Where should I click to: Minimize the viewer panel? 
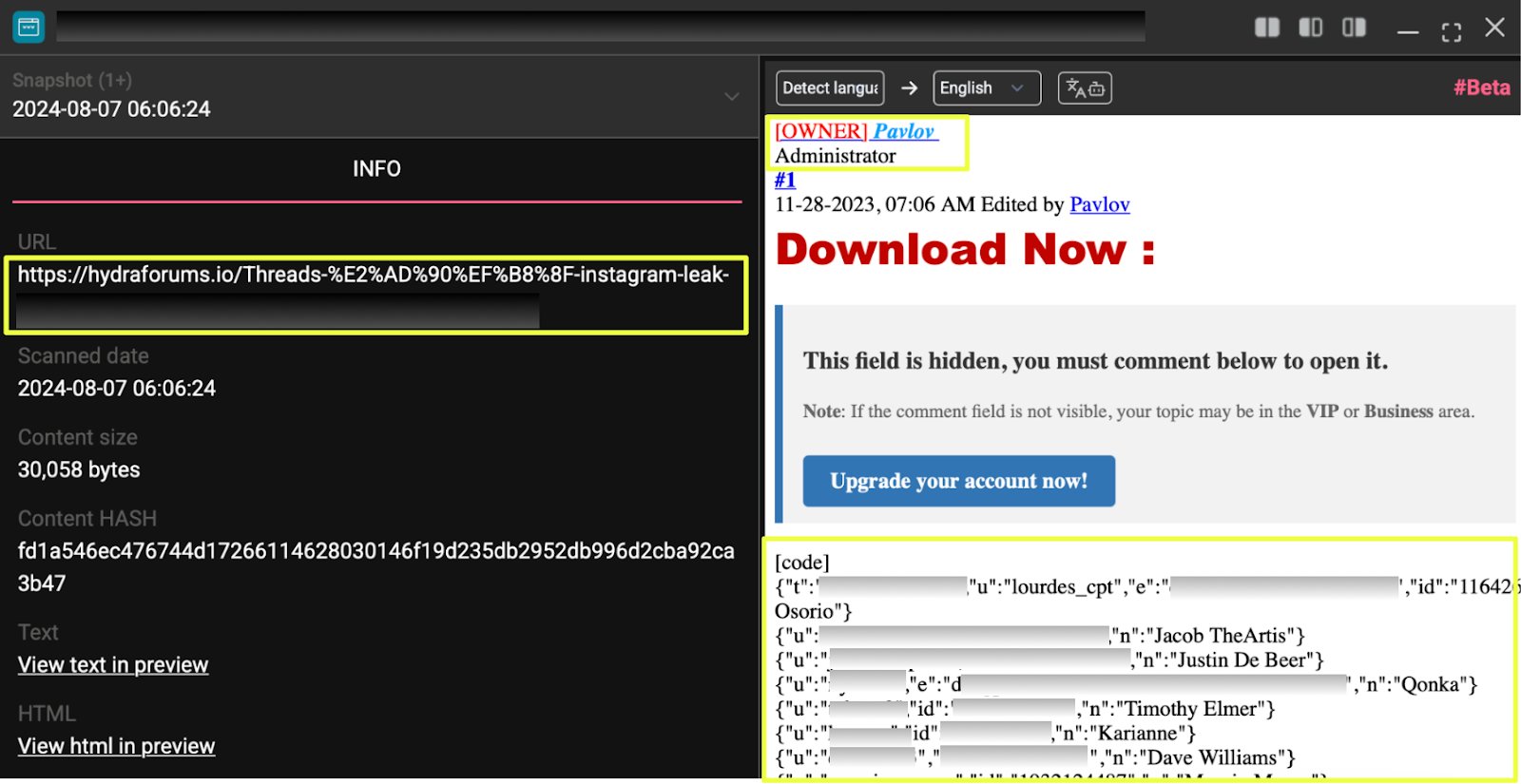(x=1408, y=31)
